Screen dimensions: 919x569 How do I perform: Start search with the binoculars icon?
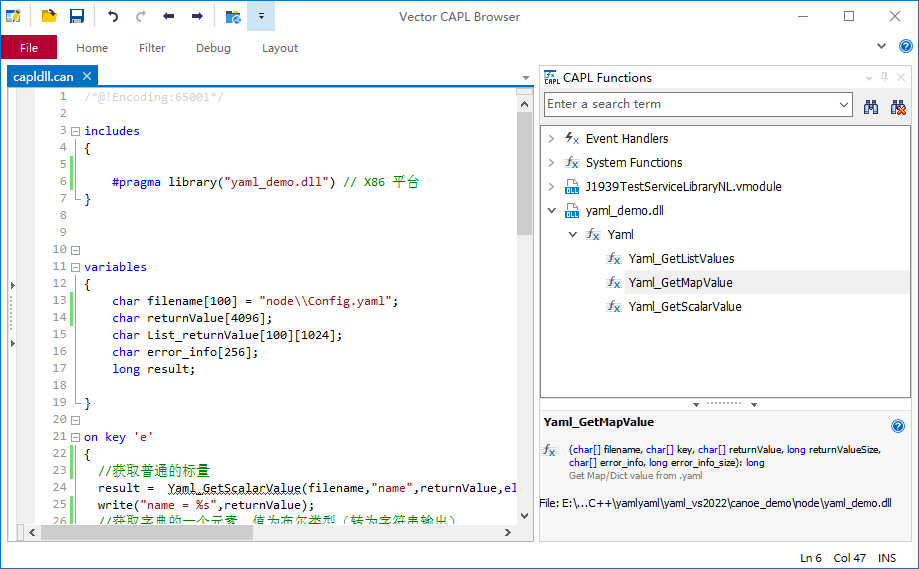coord(871,107)
